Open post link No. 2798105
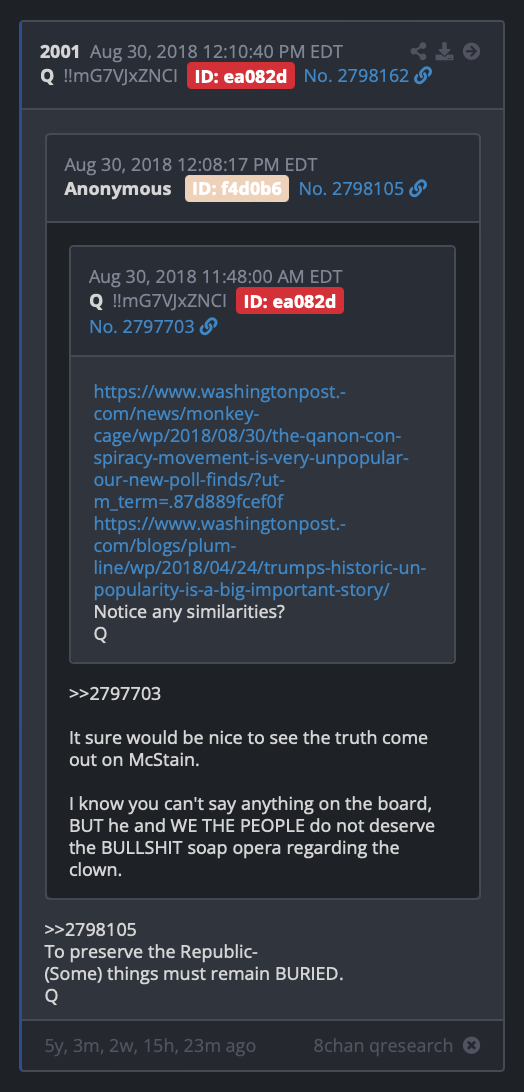The image size is (524, 1092). [x=351, y=188]
